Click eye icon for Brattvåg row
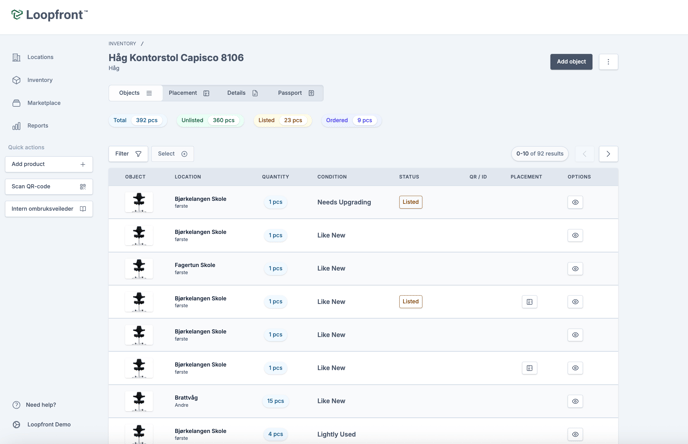Viewport: 688px width, 444px height. 575,401
